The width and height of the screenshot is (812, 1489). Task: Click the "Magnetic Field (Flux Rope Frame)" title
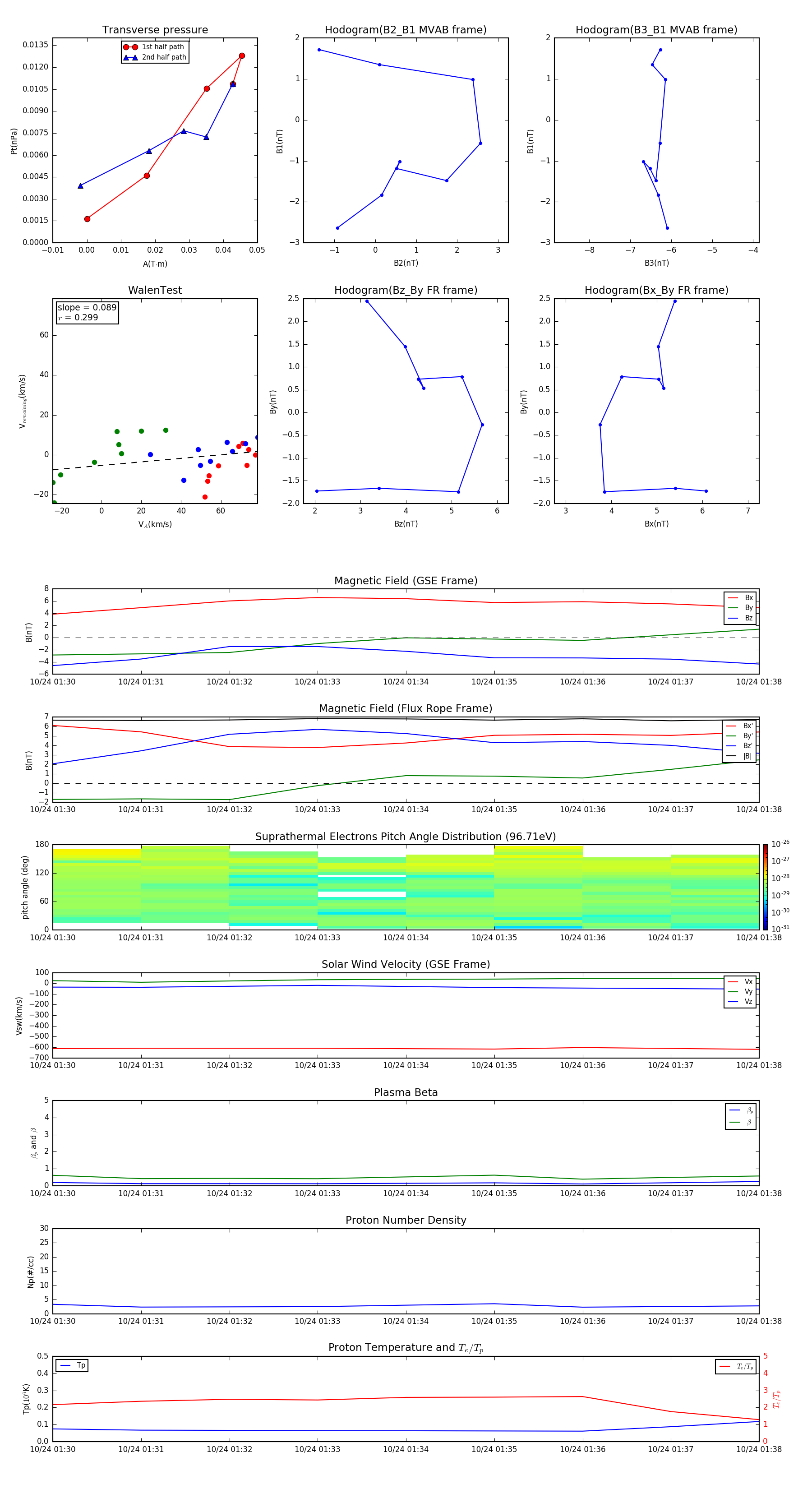pos(406,709)
